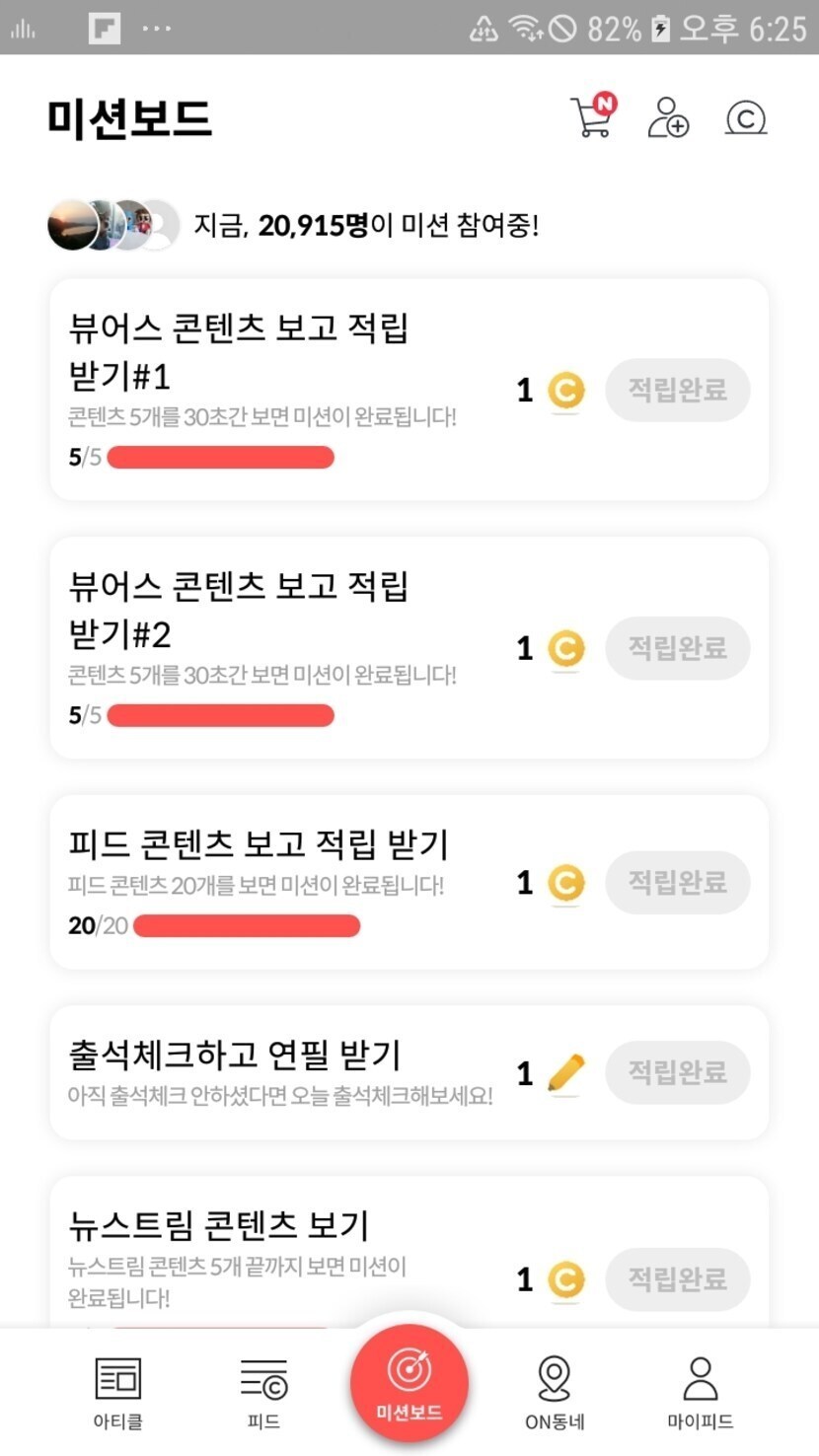Tap the coin icon for 뉴스트림 mission
819x1456 pixels.
(x=565, y=1279)
